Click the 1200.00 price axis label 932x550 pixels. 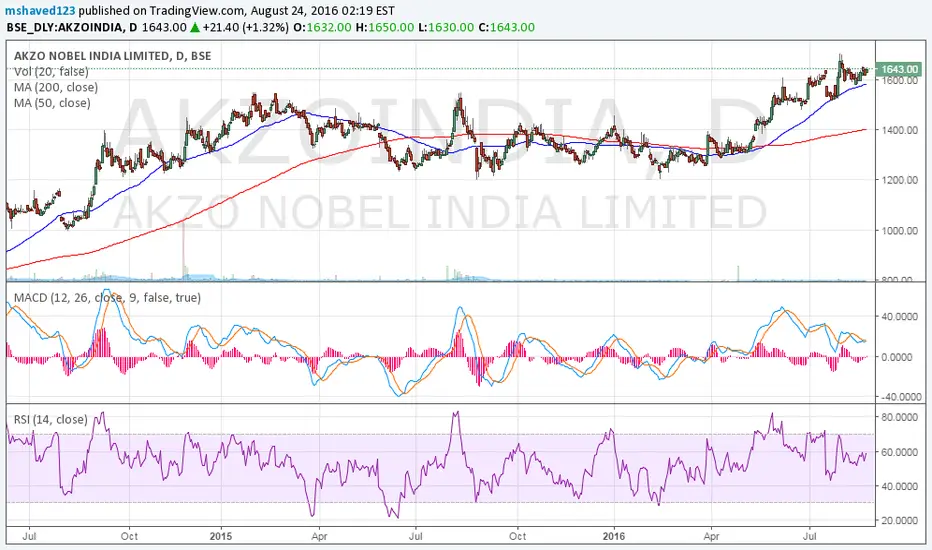(899, 180)
